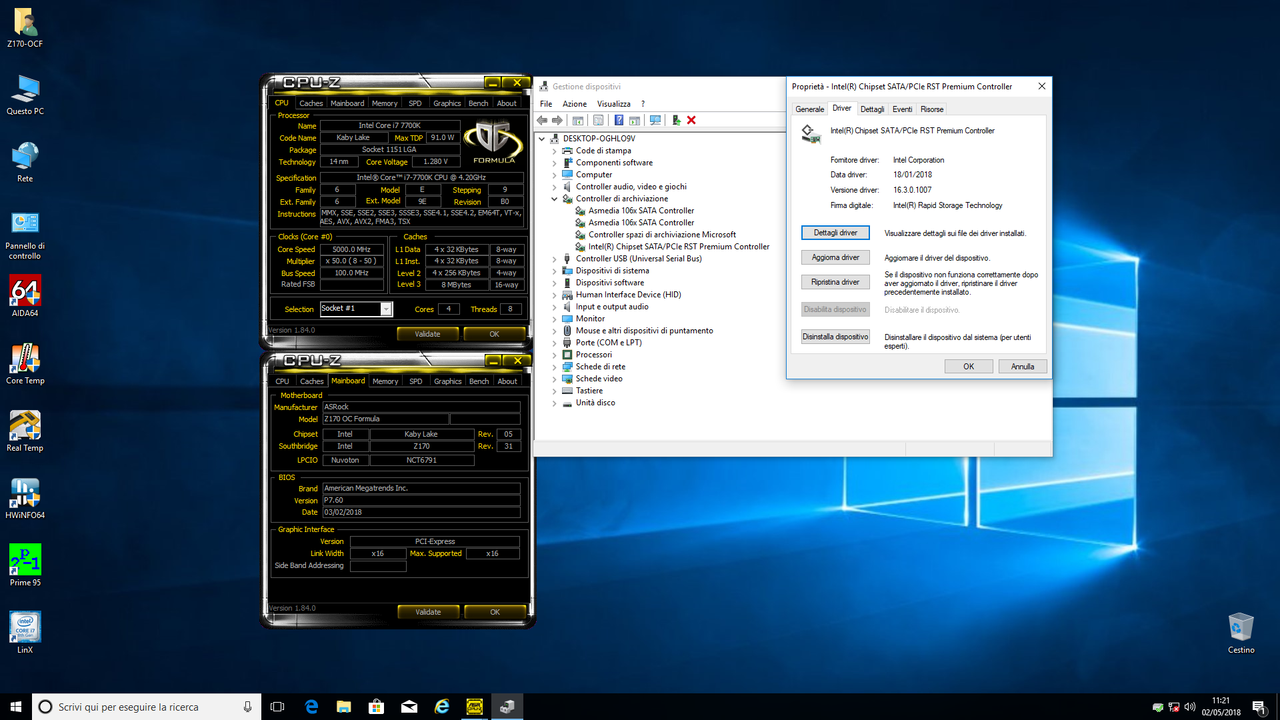
Task: Click OK in the lower CPU-Z Mainboard window
Action: coord(495,612)
